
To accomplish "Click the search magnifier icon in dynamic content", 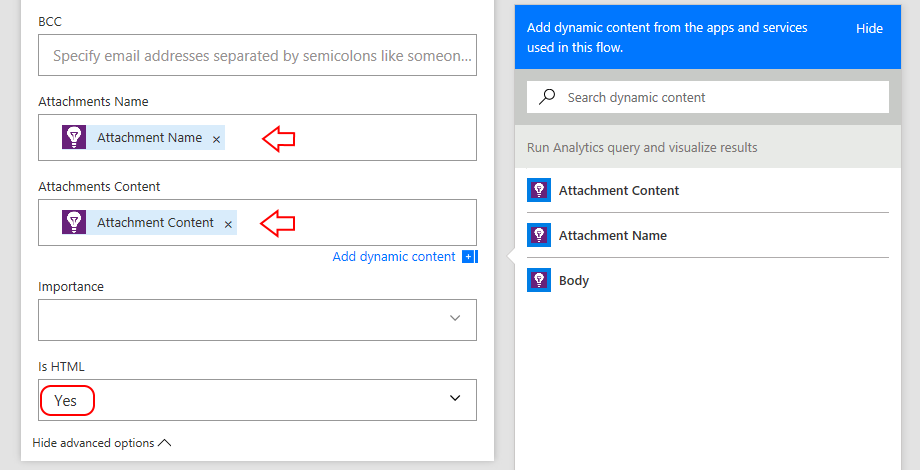I will pyautogui.click(x=547, y=97).
